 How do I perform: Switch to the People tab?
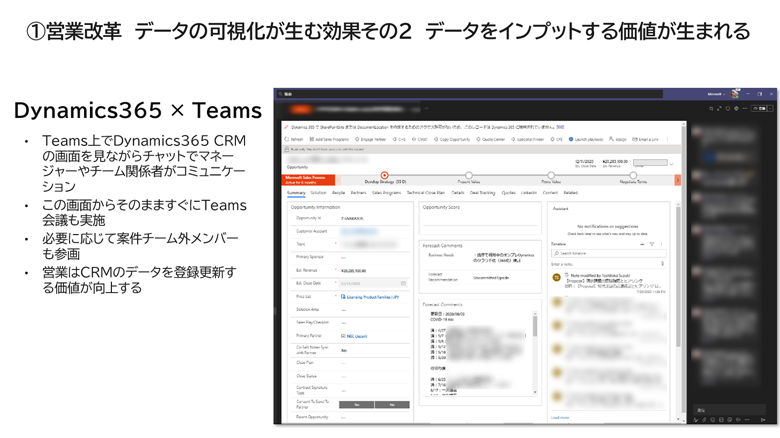(338, 193)
